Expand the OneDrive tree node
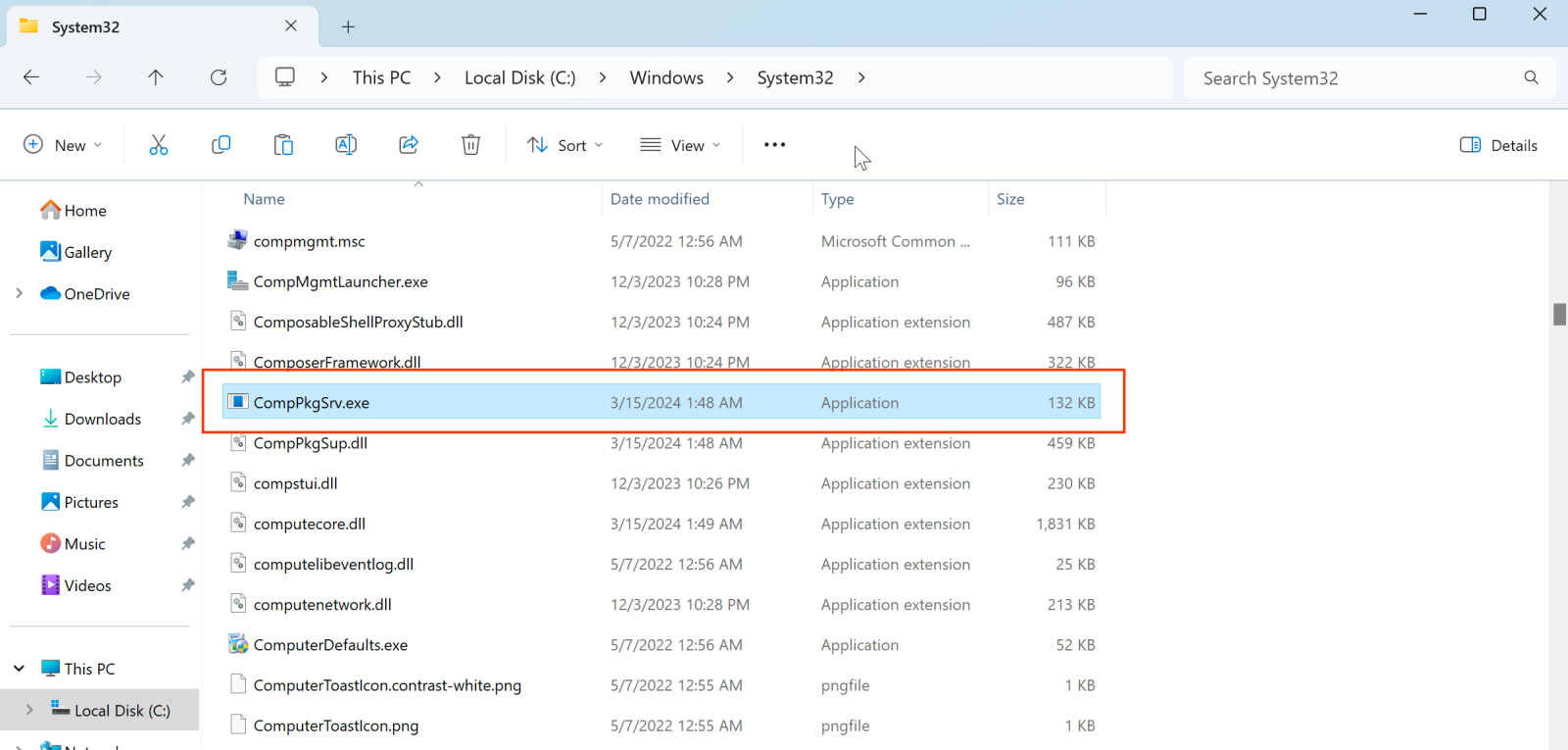 click(19, 293)
